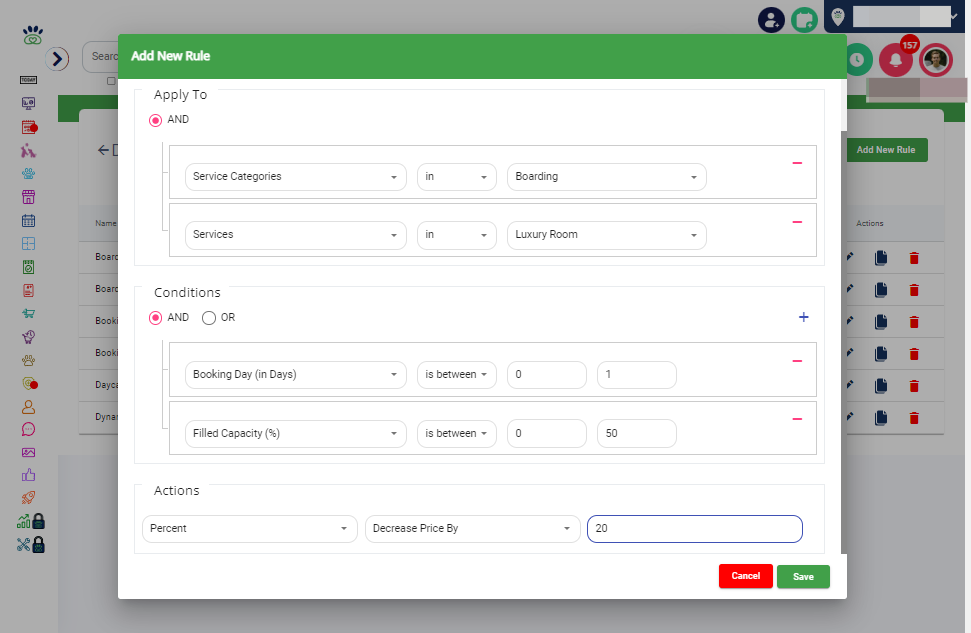Select the OR radio under Conditions
Viewport: 971px width, 633px height.
209,318
